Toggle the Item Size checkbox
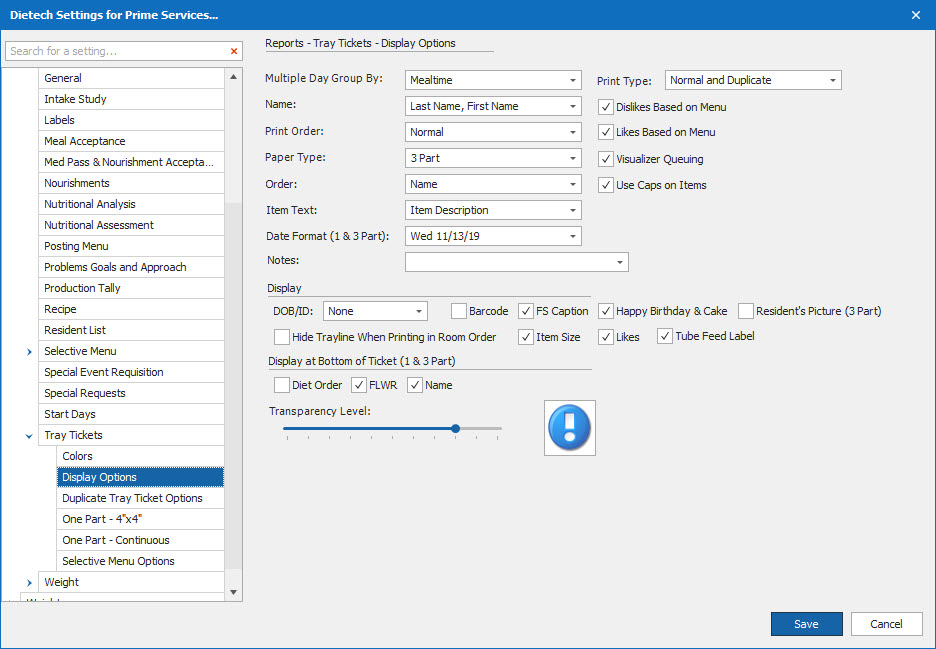936x649 pixels. [x=525, y=337]
